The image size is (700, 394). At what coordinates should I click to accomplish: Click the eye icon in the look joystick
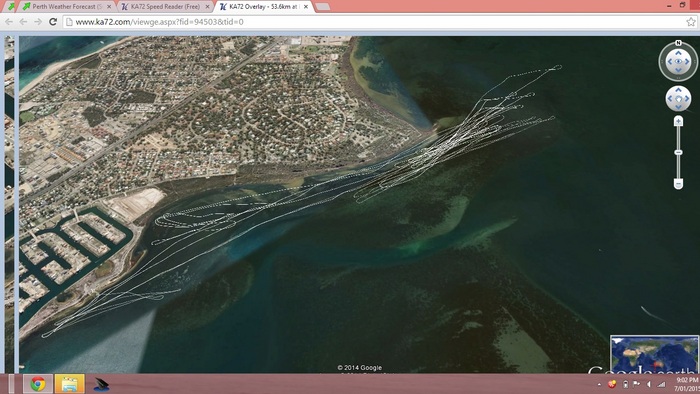[x=678, y=62]
